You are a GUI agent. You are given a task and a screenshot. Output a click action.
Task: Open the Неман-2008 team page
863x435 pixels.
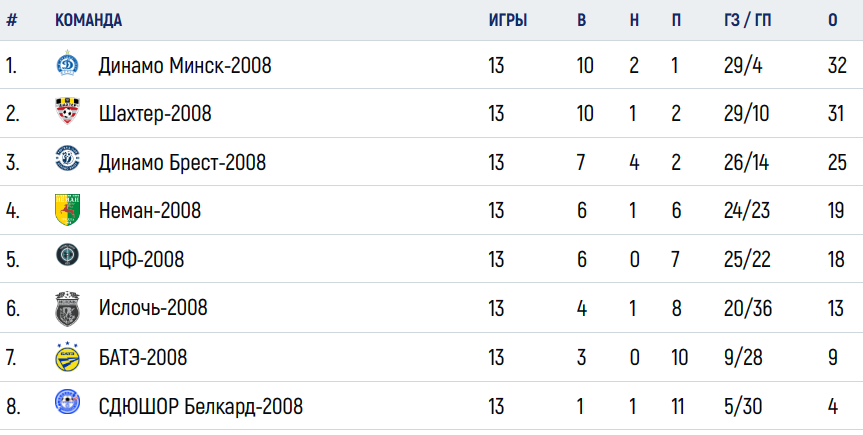tap(150, 210)
